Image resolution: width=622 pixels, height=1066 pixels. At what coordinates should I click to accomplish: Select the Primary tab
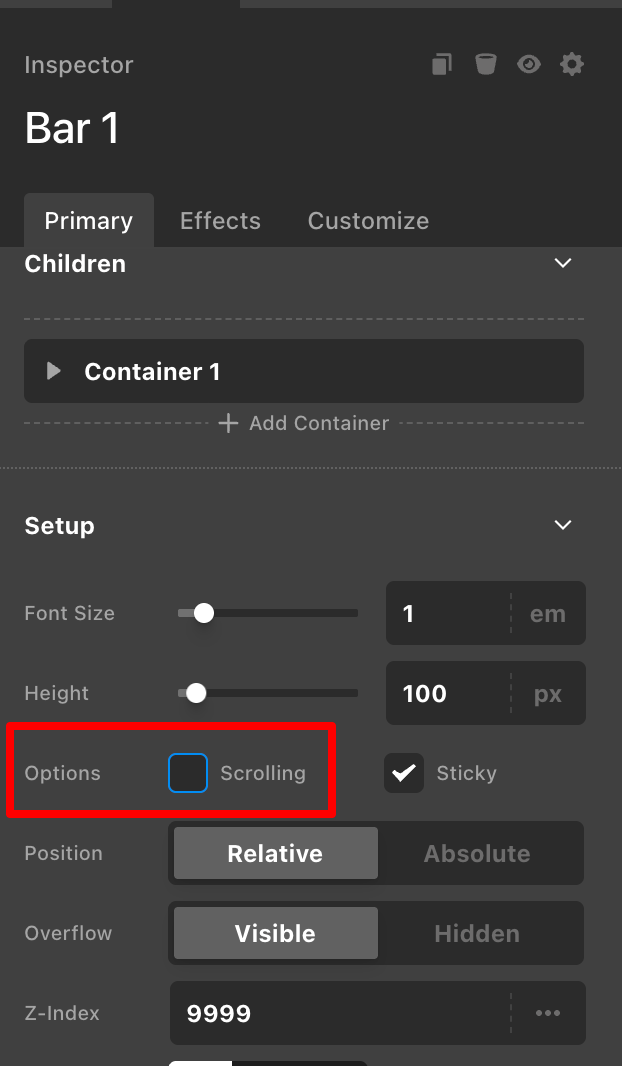tap(89, 221)
